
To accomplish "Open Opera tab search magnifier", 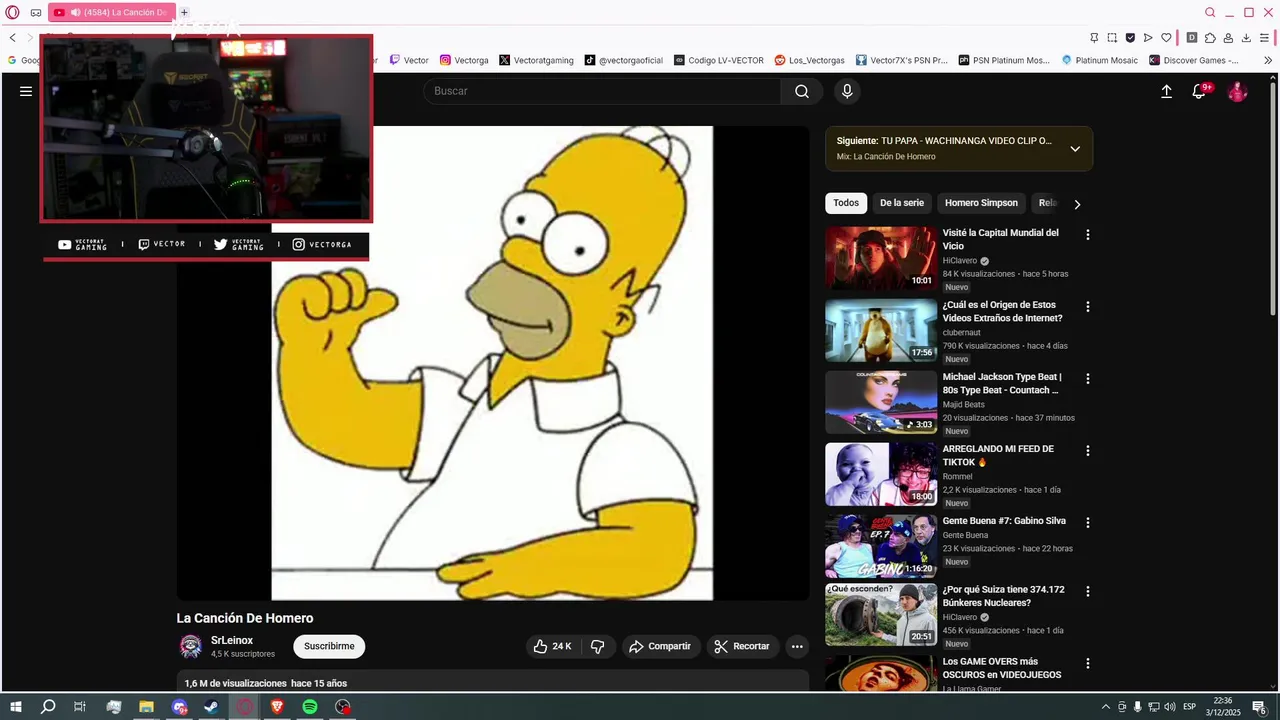I will point(1210,13).
